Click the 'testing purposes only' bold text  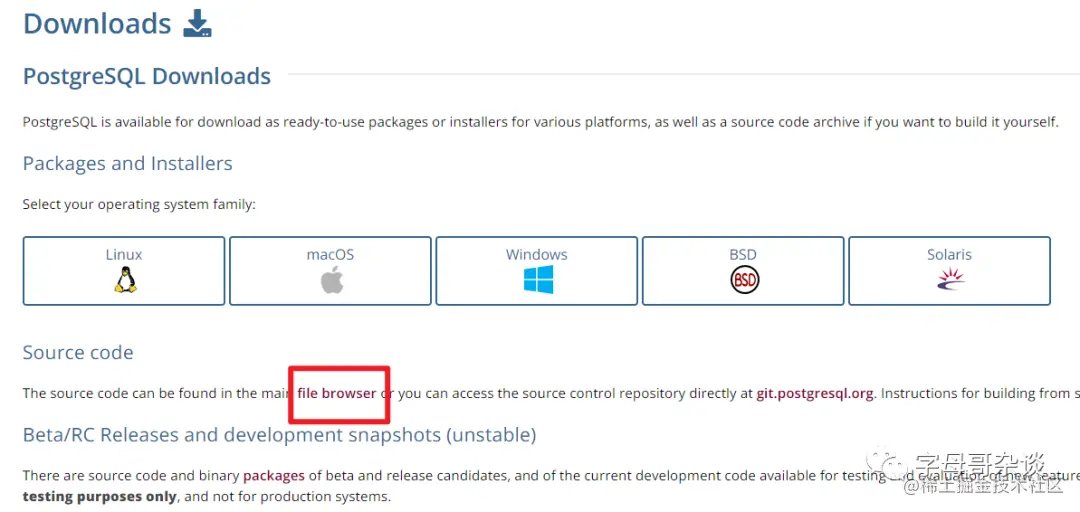point(100,496)
